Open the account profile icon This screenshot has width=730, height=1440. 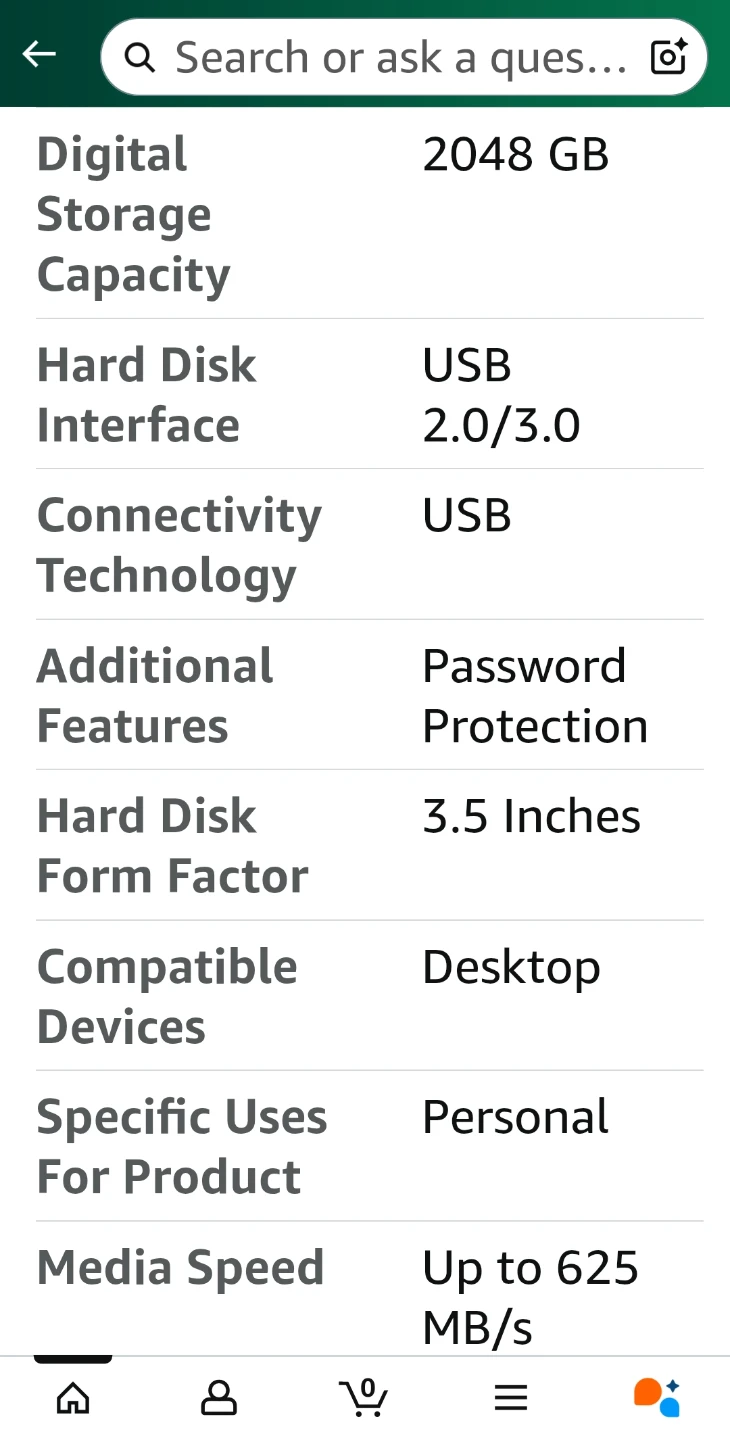point(219,1397)
